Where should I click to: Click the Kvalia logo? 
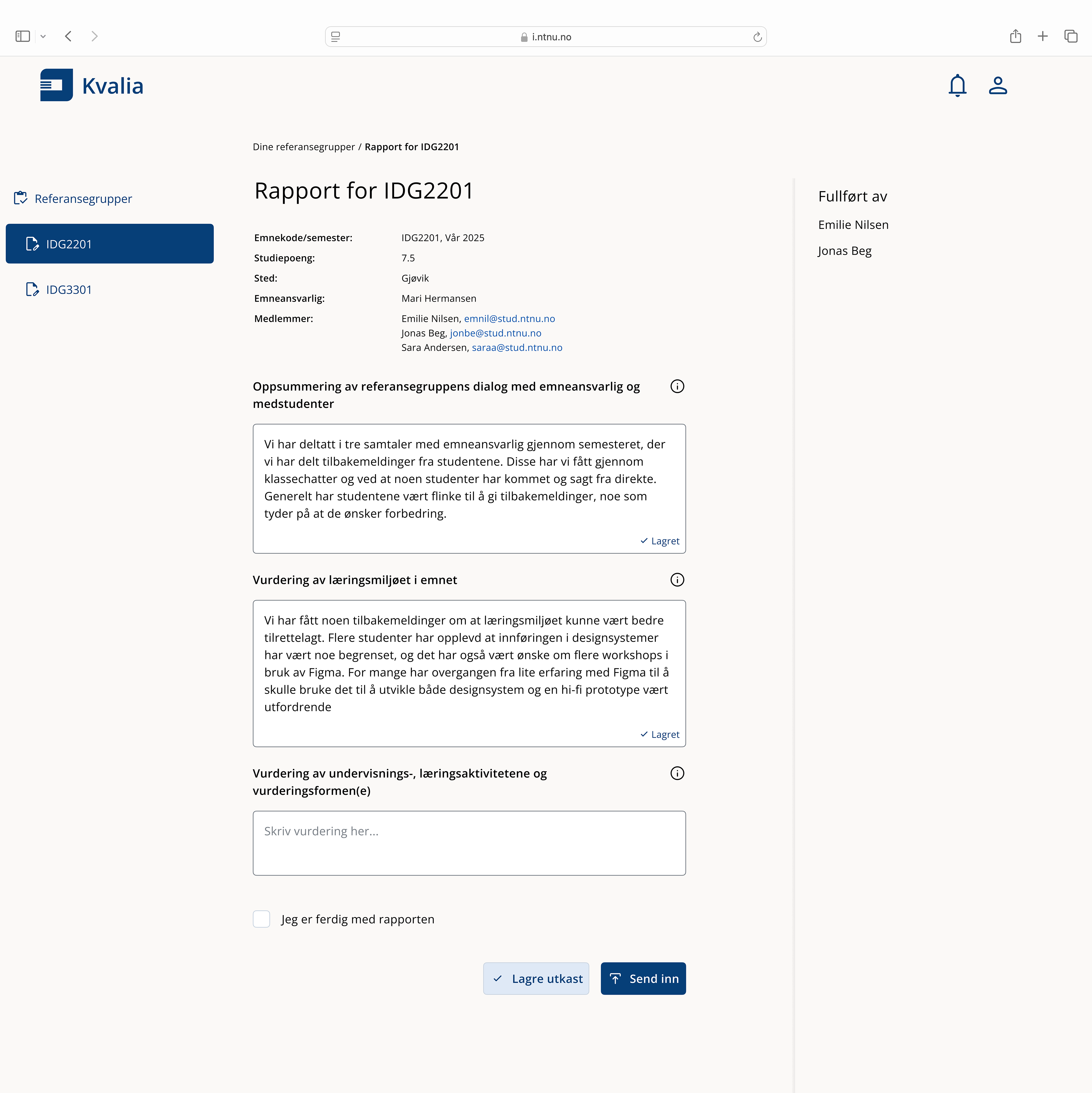[x=92, y=86]
